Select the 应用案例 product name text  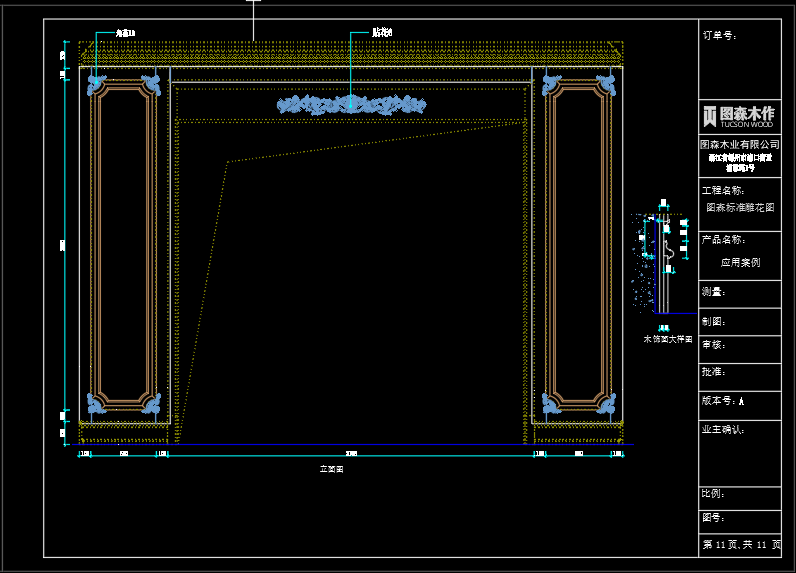click(740, 262)
